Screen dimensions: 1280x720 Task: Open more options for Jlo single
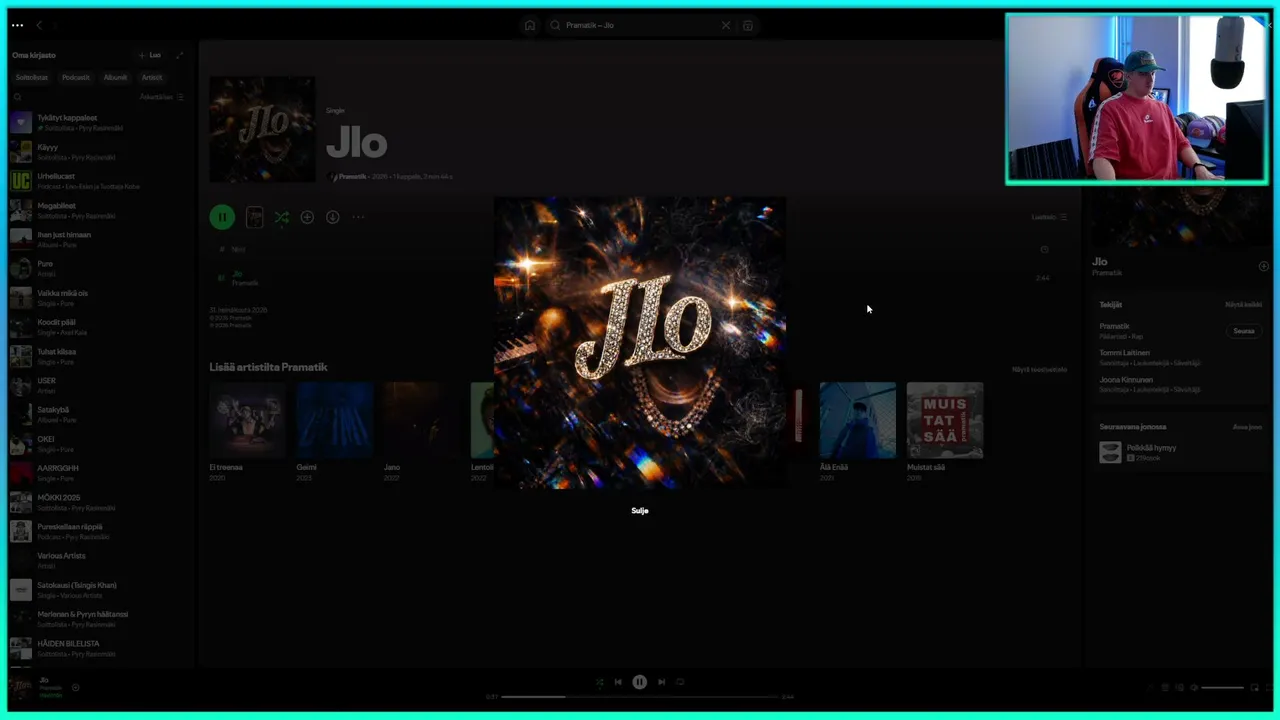point(358,217)
